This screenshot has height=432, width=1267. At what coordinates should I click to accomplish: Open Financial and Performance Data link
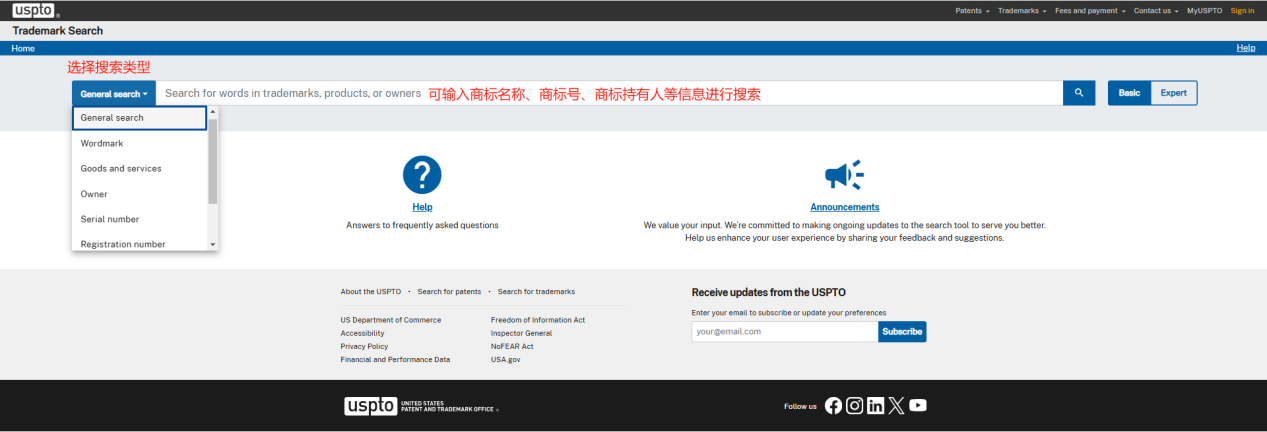[x=395, y=359]
